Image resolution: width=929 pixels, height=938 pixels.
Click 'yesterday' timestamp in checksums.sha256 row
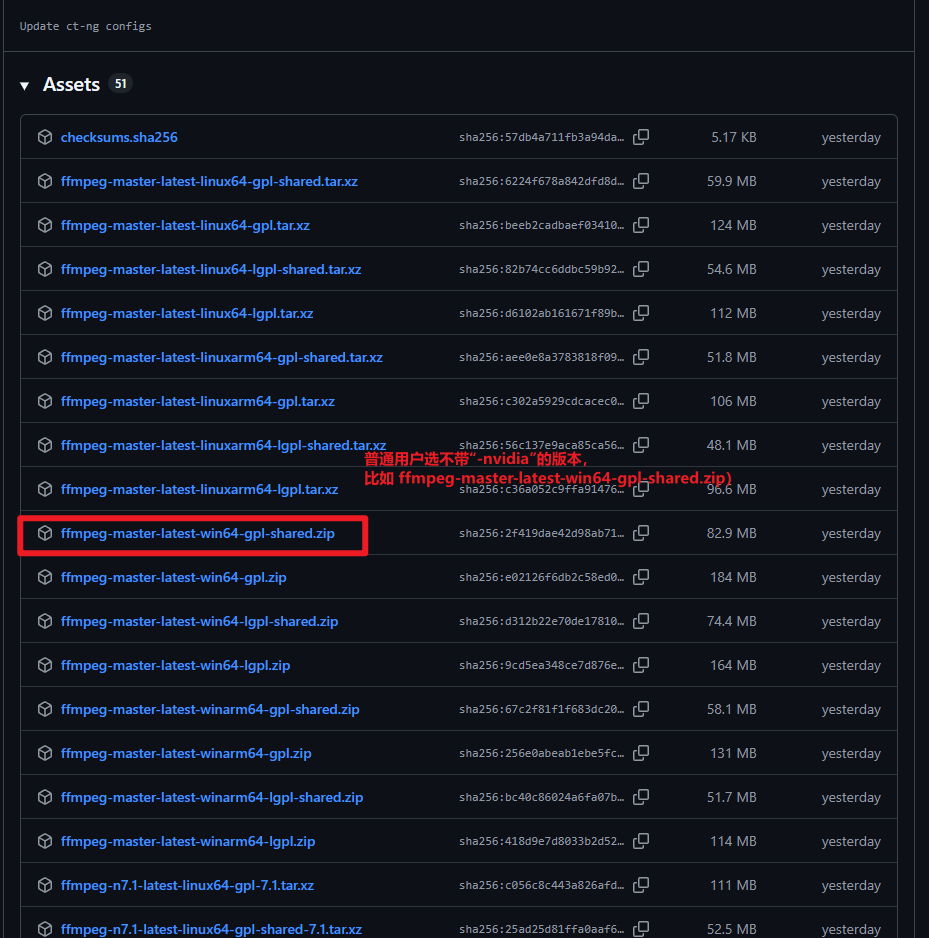tap(851, 138)
